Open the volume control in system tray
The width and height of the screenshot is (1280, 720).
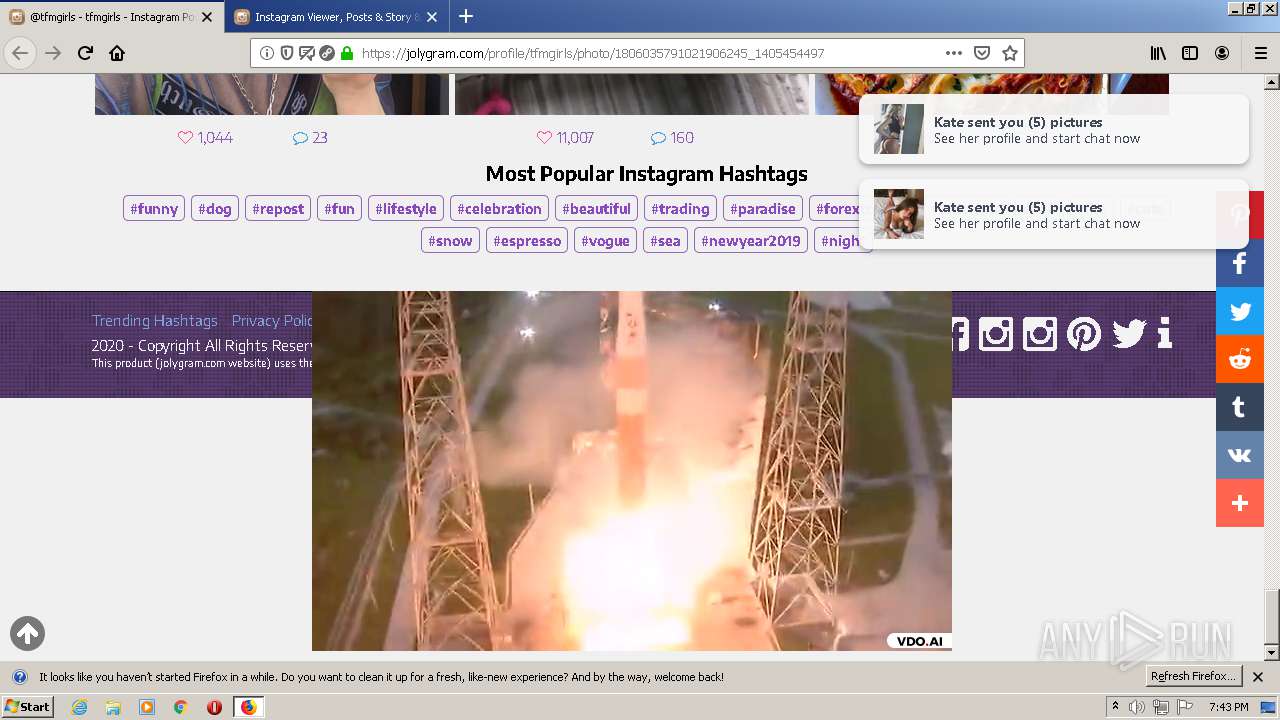tap(1137, 707)
